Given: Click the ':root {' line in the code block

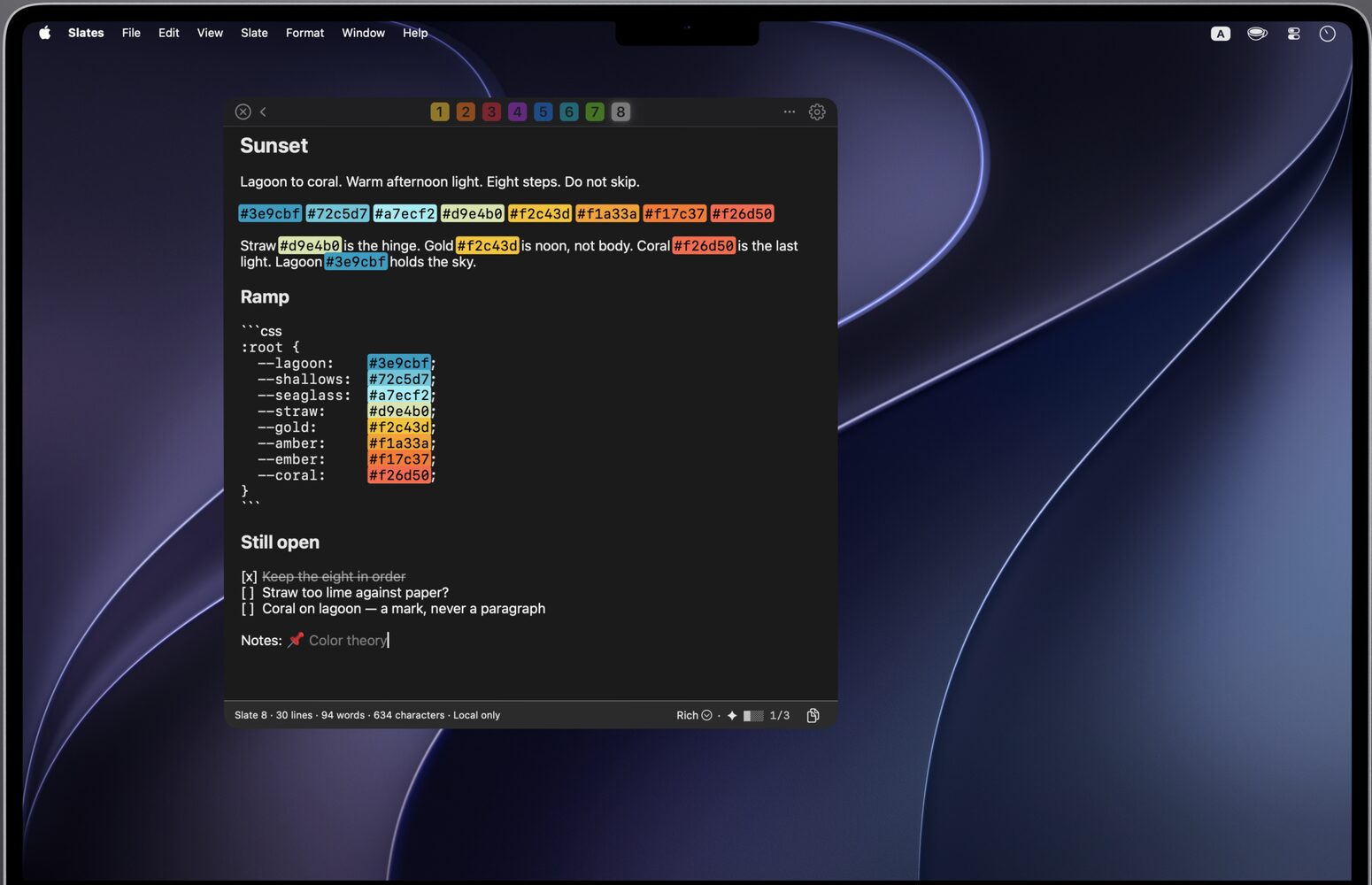Looking at the screenshot, I should click(271, 347).
